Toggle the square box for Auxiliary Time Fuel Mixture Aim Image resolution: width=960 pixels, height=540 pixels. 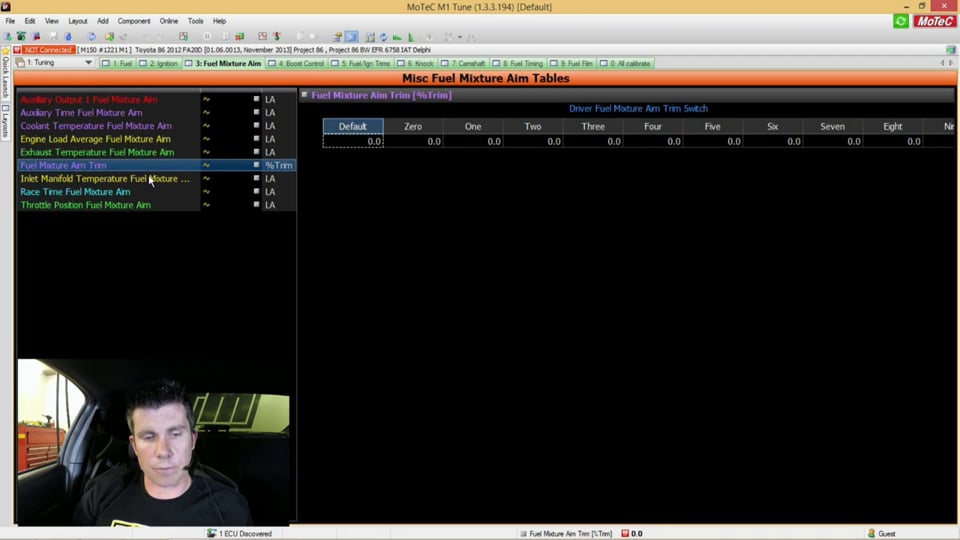(257, 112)
